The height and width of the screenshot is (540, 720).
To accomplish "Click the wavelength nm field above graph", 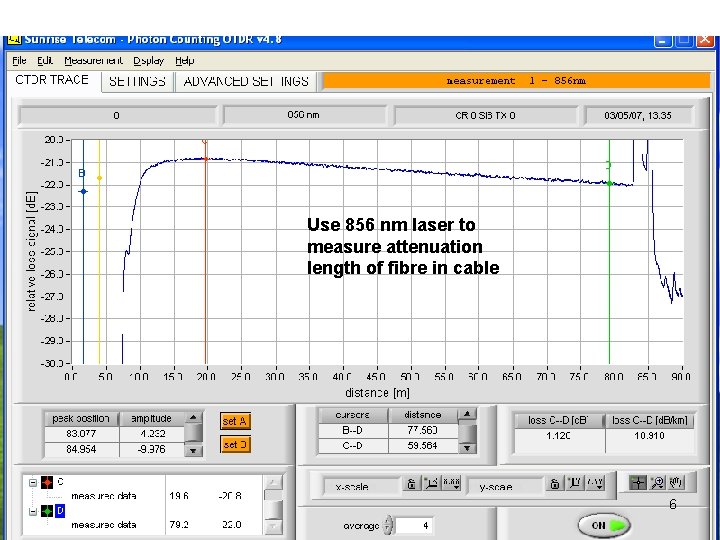I will [303, 115].
